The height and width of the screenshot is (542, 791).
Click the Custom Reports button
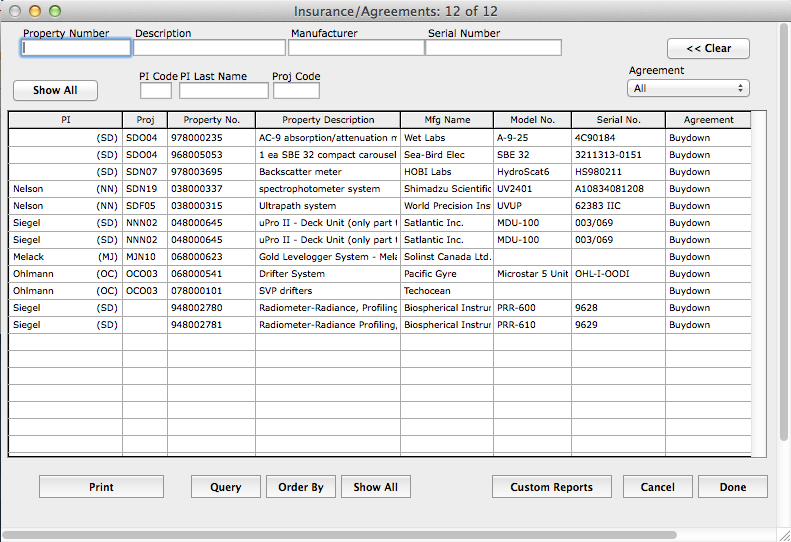click(x=551, y=487)
